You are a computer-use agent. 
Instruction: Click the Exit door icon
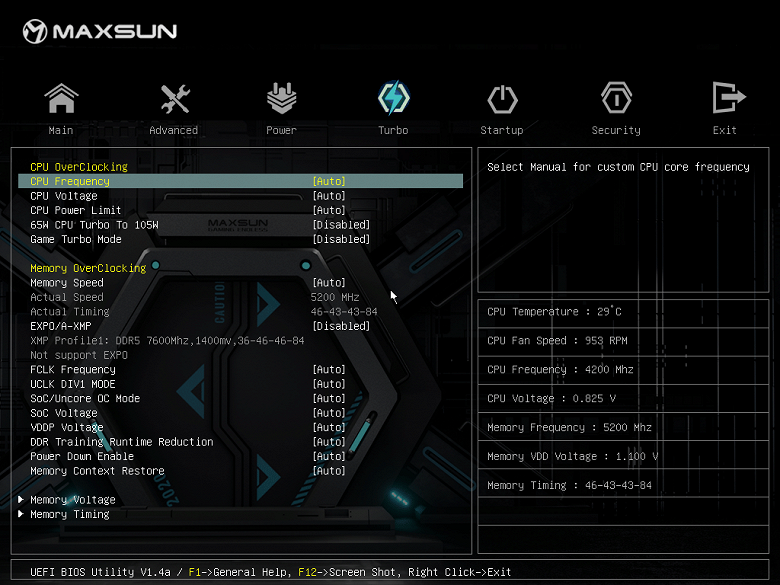click(x=725, y=98)
